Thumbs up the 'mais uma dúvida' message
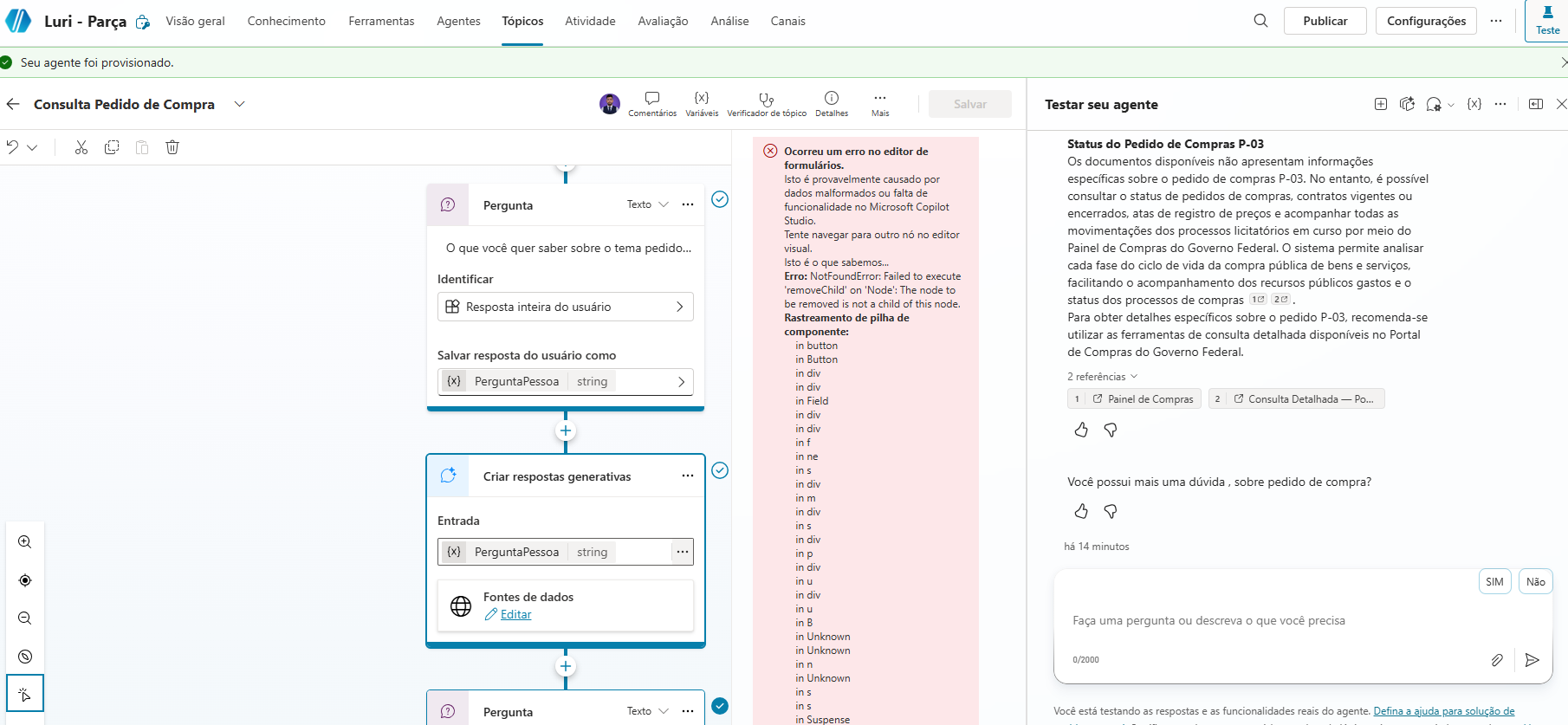1568x725 pixels. tap(1081, 511)
